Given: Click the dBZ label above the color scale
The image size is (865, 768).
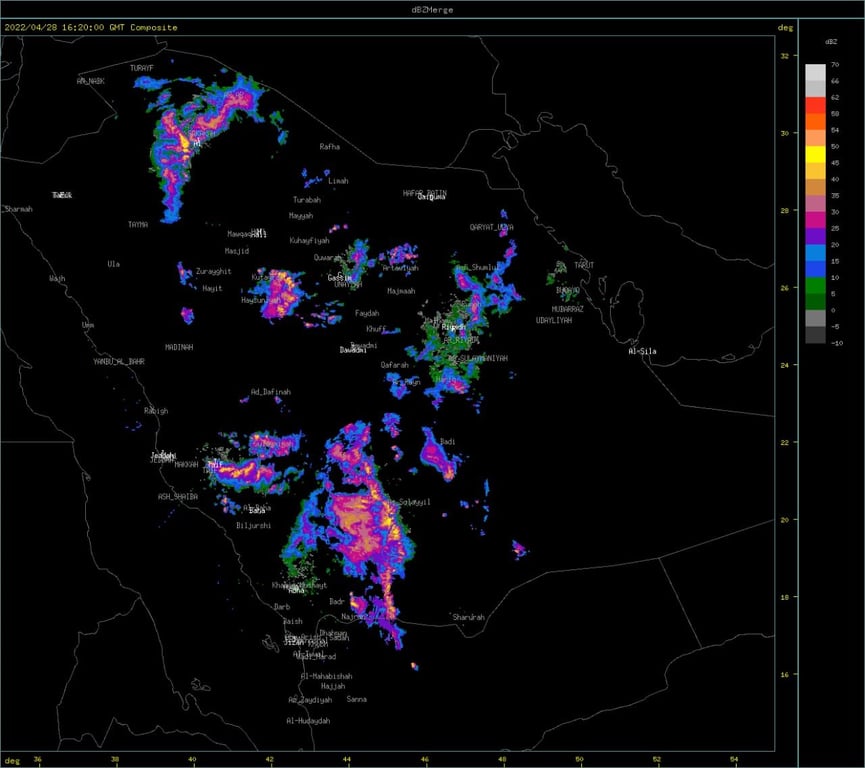Looking at the screenshot, I should coord(831,42).
